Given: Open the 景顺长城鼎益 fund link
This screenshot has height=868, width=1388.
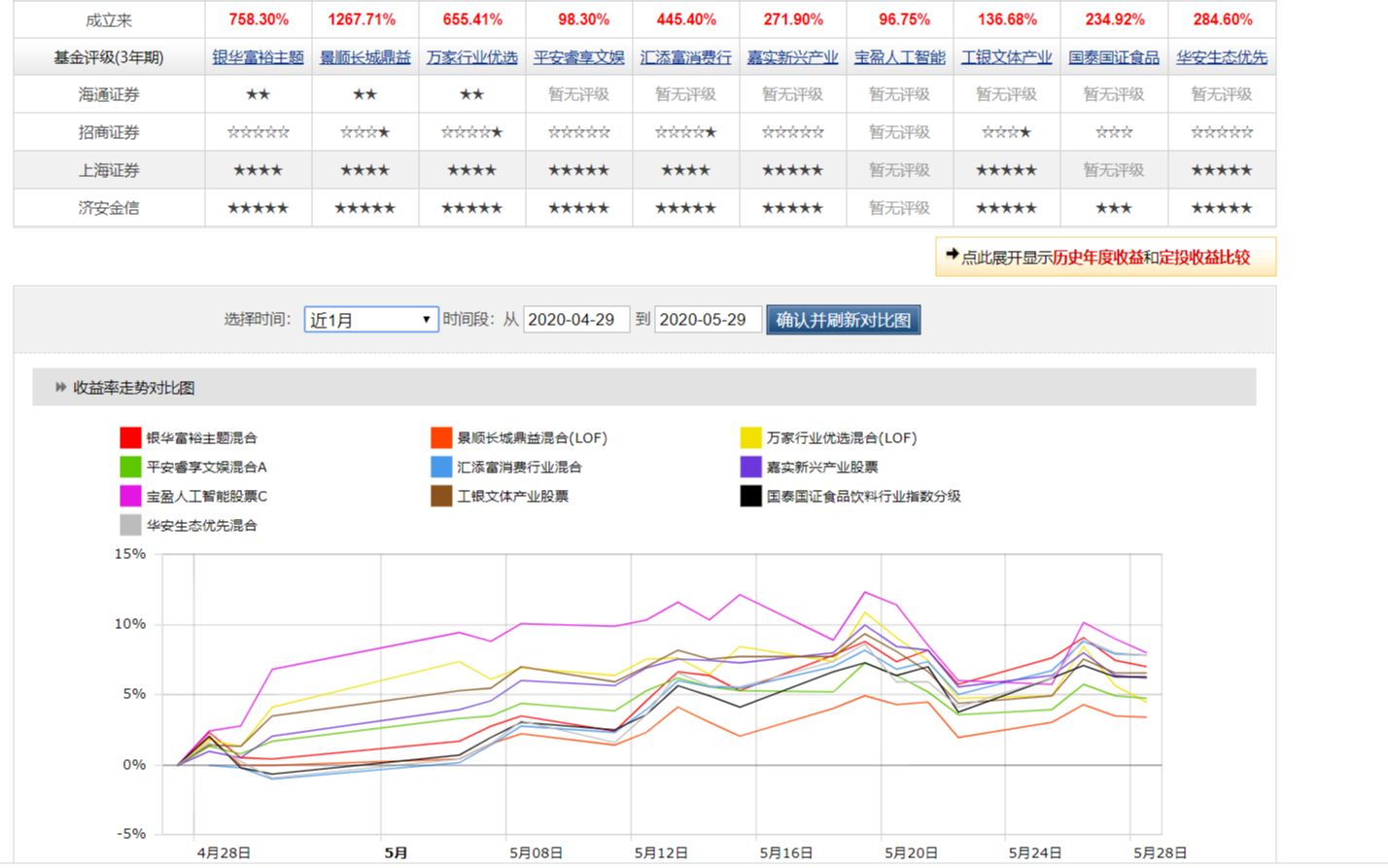Looking at the screenshot, I should click(364, 57).
